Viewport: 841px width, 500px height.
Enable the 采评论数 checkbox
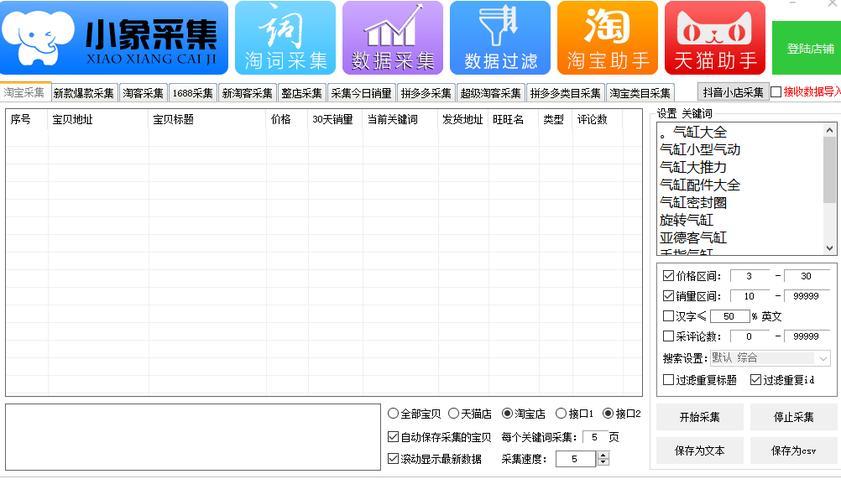click(x=668, y=336)
